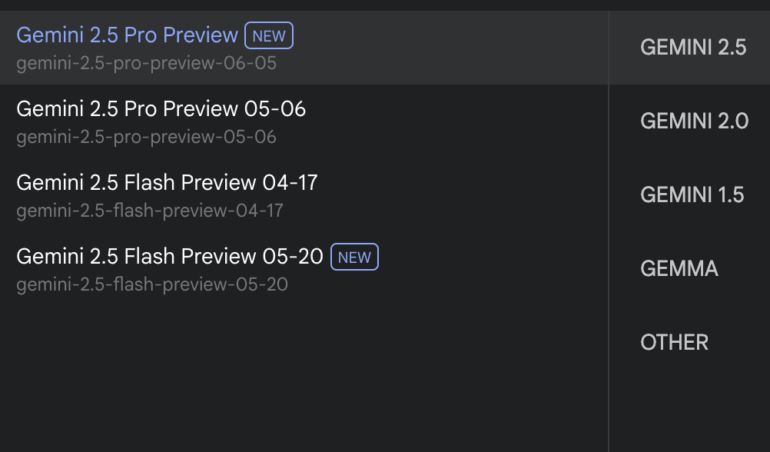Click NEW badge beside Flash Preview 05-20
Viewport: 770px width, 452px height.
coord(354,258)
